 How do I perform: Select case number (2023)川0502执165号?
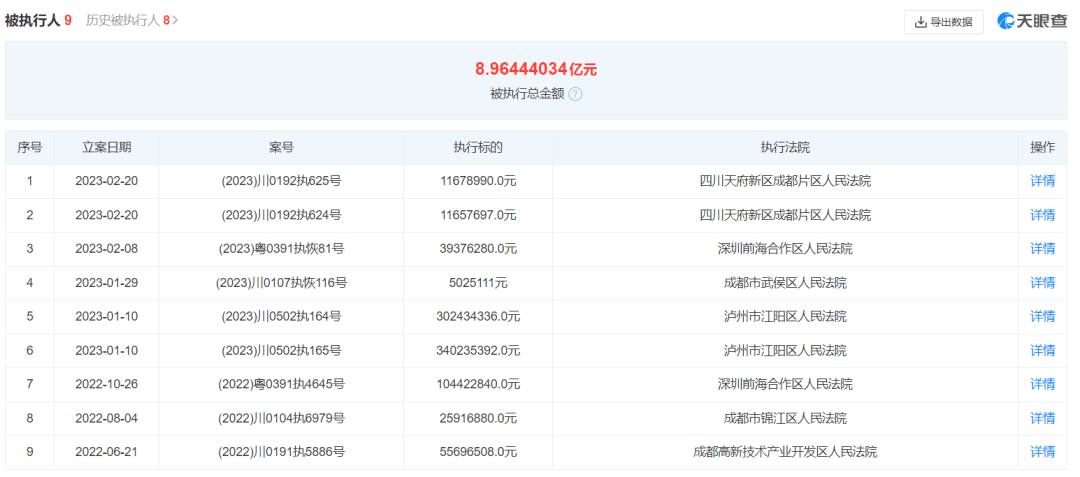pos(281,350)
